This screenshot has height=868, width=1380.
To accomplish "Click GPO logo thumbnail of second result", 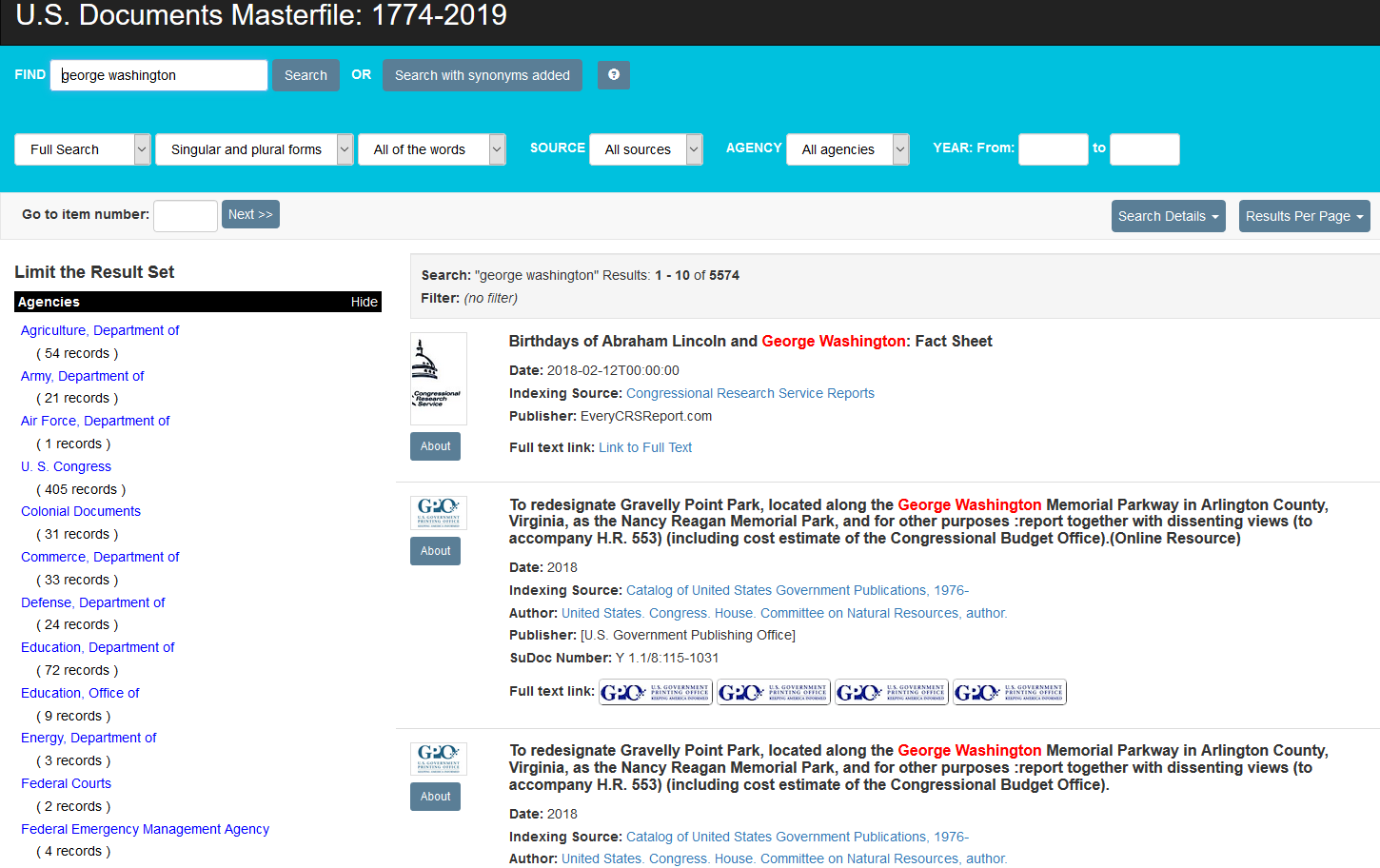I will pyautogui.click(x=439, y=513).
